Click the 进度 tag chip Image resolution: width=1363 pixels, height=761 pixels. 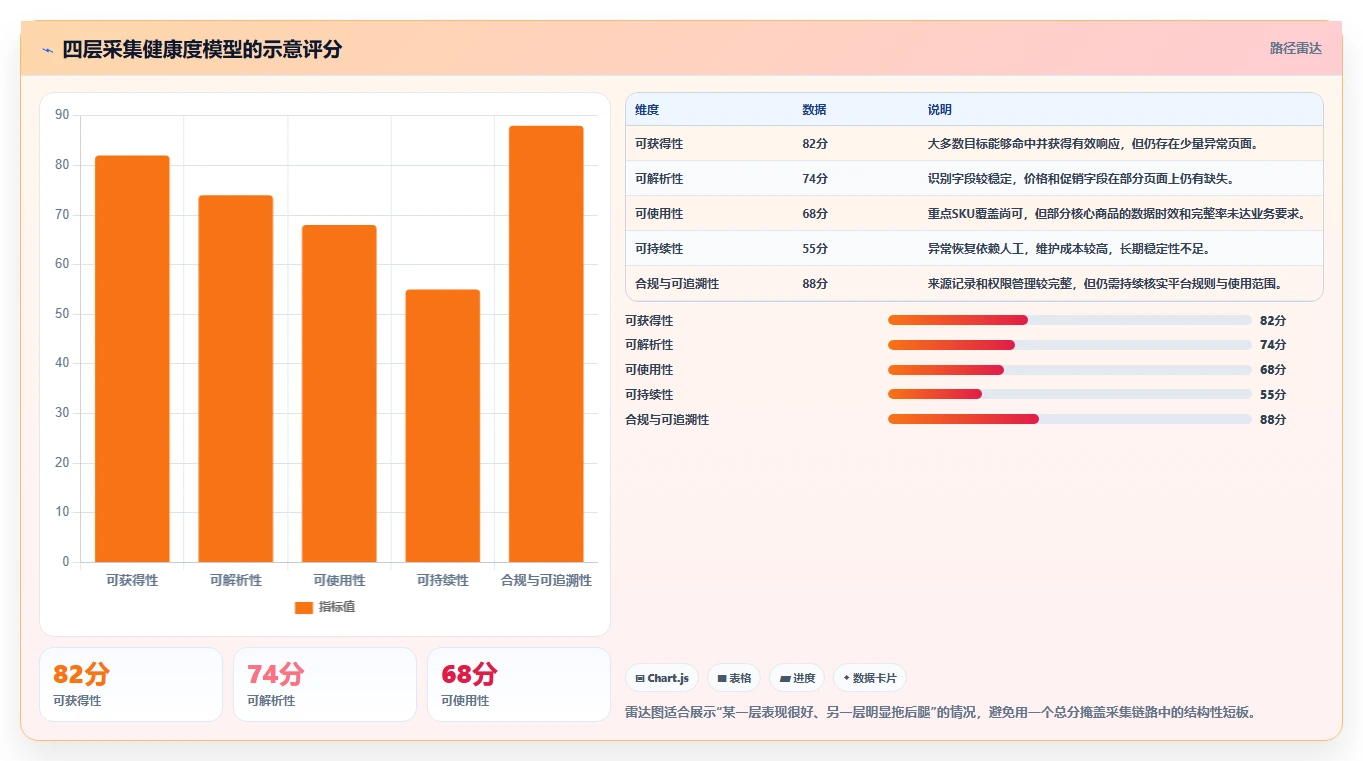[x=797, y=678]
